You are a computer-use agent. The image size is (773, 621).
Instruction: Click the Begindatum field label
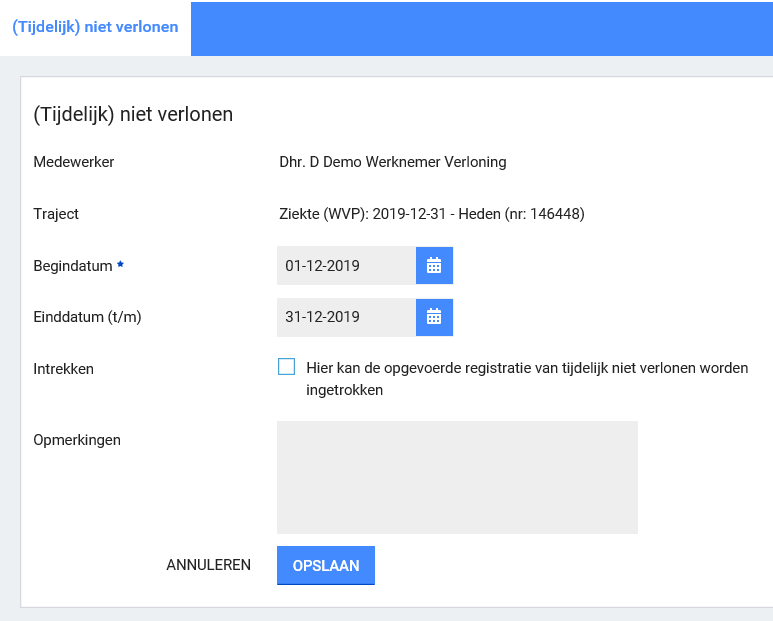tap(73, 266)
